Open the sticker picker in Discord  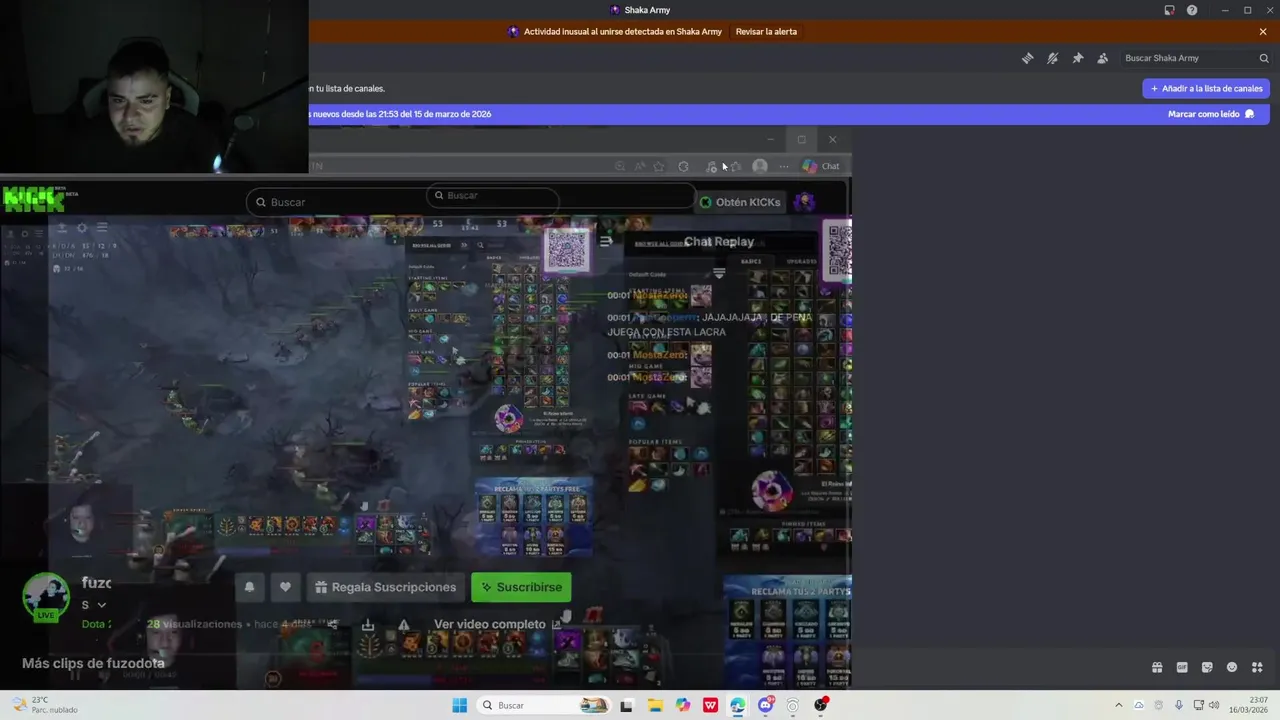[1207, 667]
